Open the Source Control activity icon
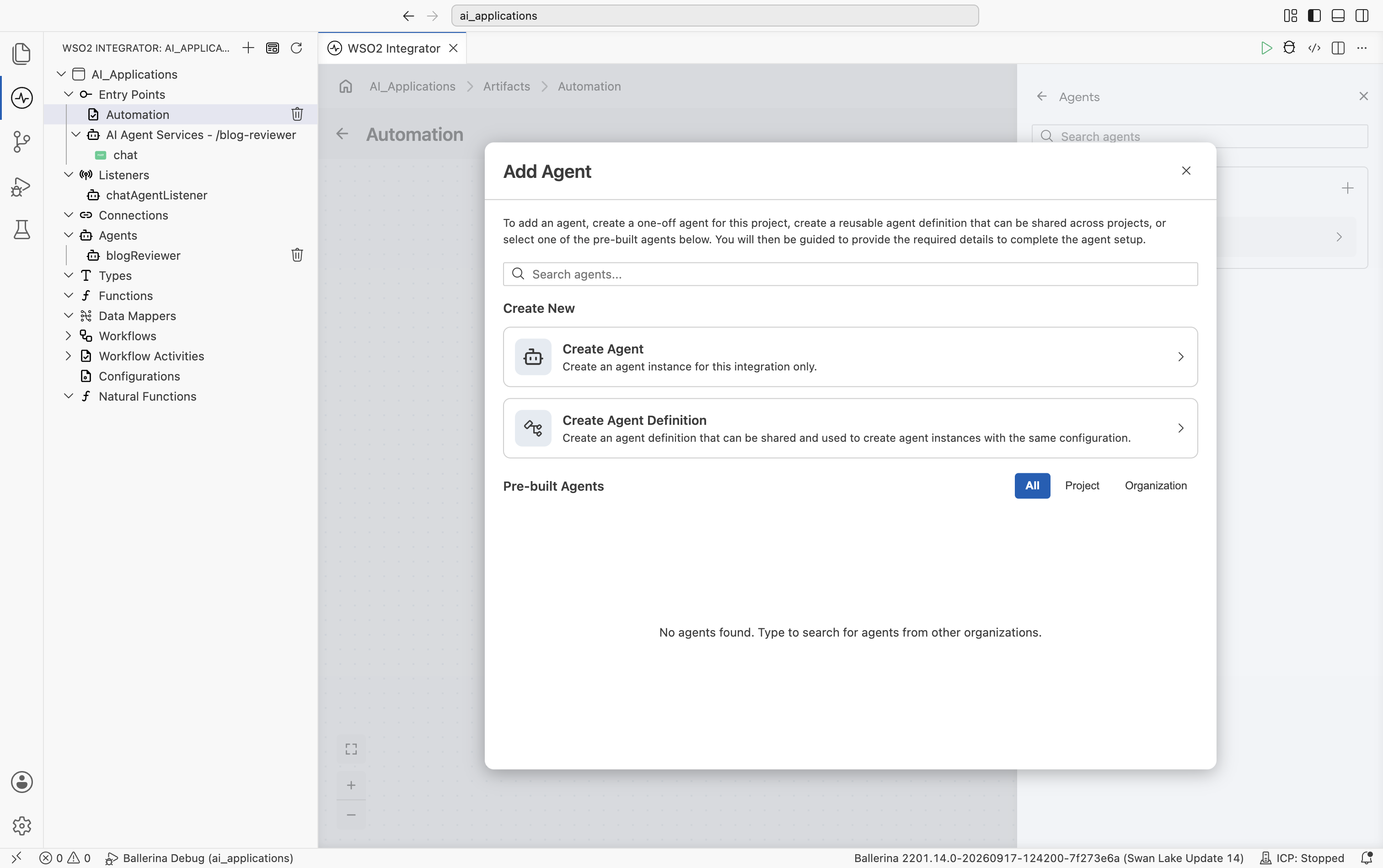The image size is (1383, 868). (22, 142)
